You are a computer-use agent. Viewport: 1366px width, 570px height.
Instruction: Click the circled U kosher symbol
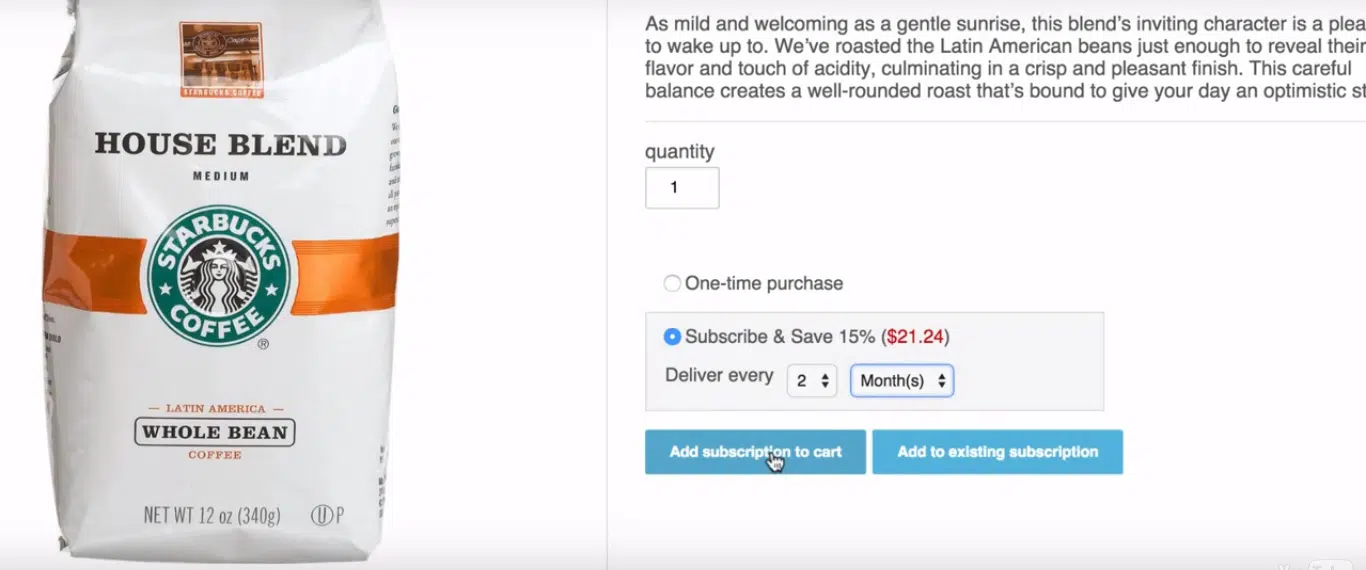coord(321,516)
